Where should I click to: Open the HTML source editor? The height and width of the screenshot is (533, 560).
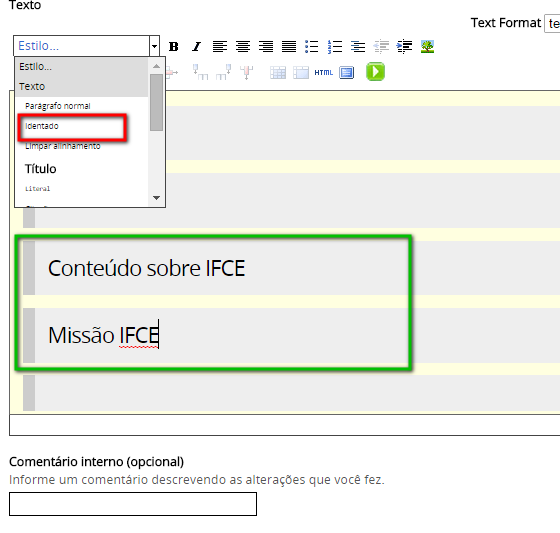[x=324, y=73]
